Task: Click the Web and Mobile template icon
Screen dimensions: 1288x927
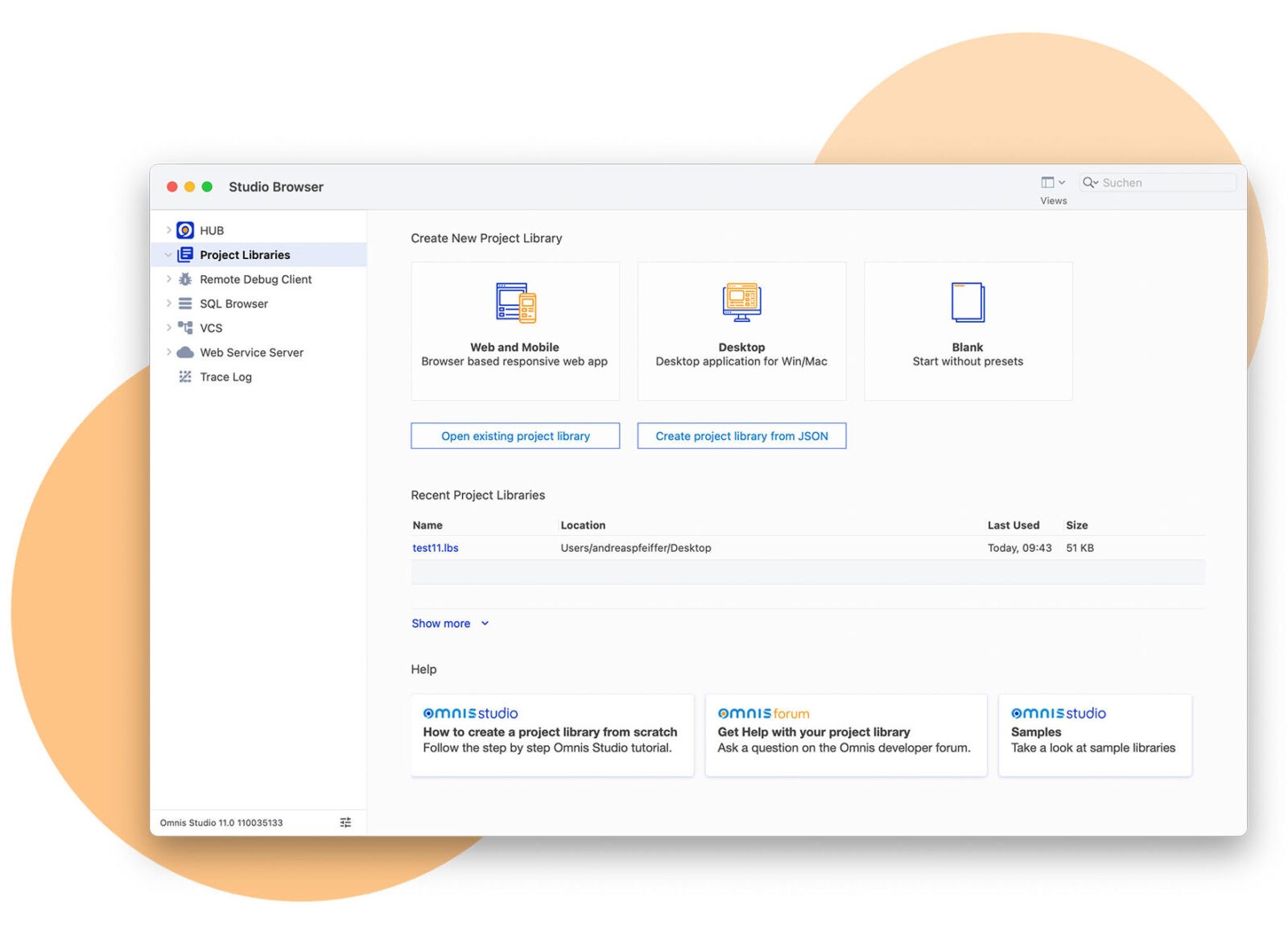Action: click(x=516, y=303)
